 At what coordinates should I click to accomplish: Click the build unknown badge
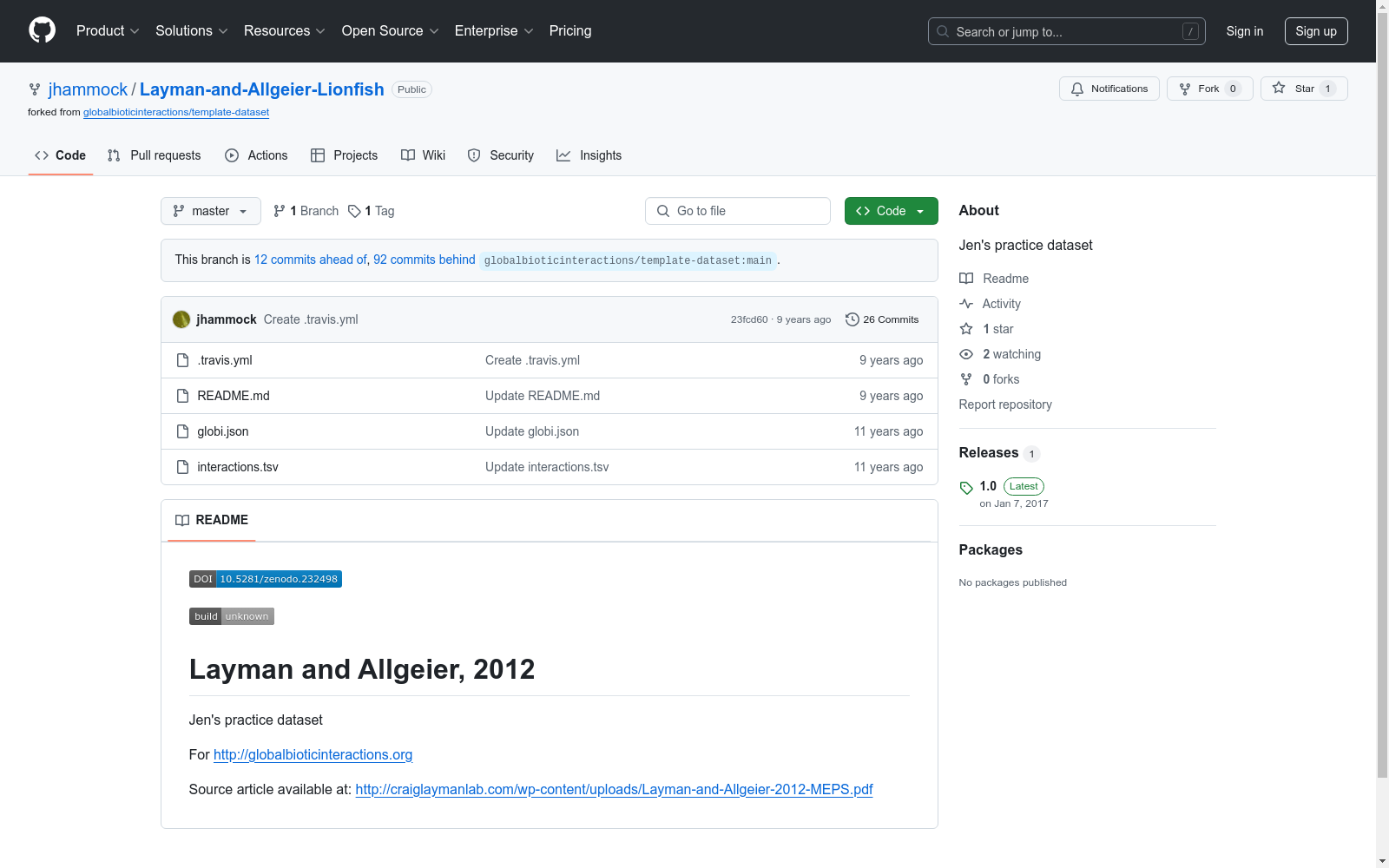(x=232, y=616)
